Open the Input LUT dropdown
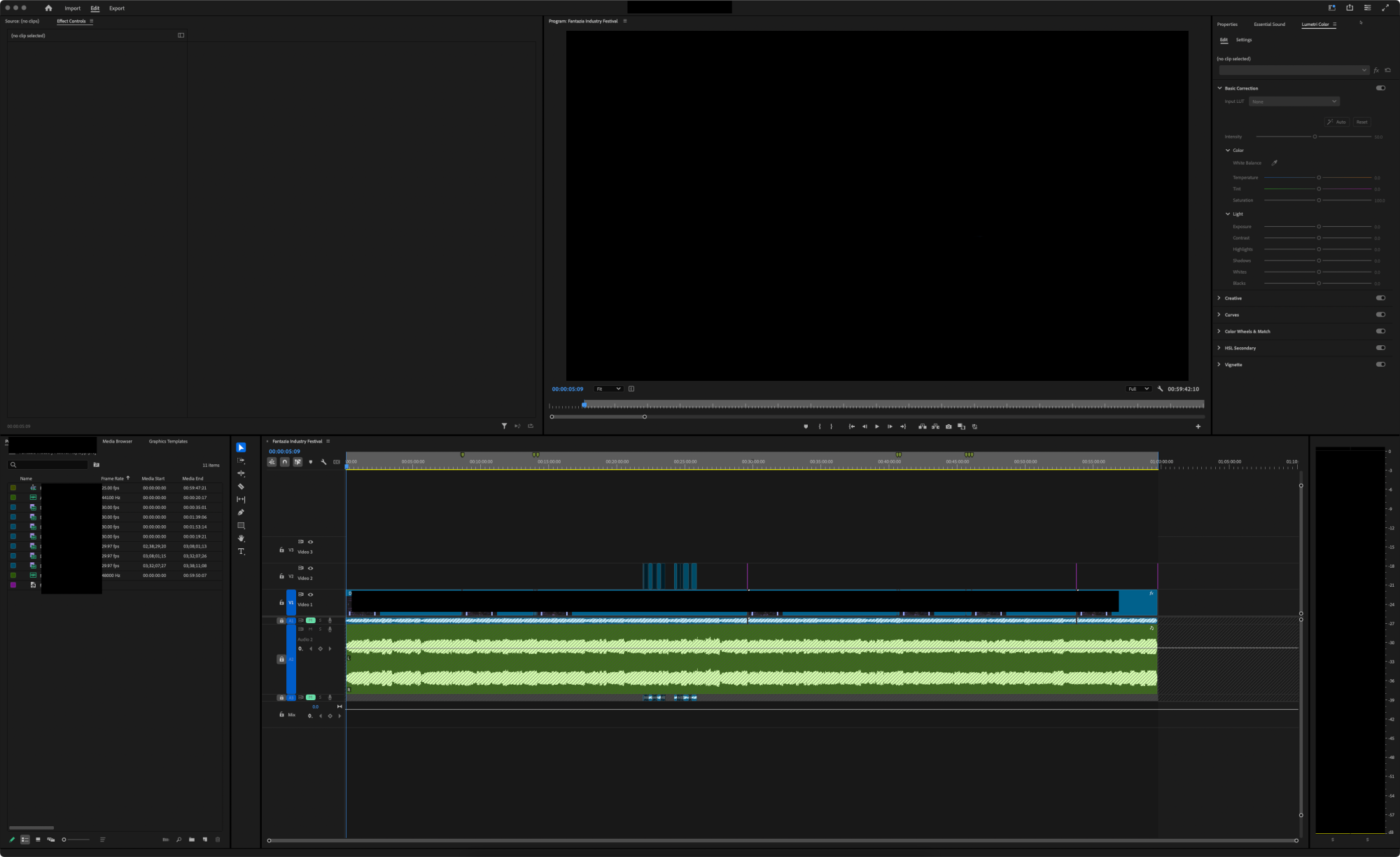The width and height of the screenshot is (1400, 857). click(1294, 102)
